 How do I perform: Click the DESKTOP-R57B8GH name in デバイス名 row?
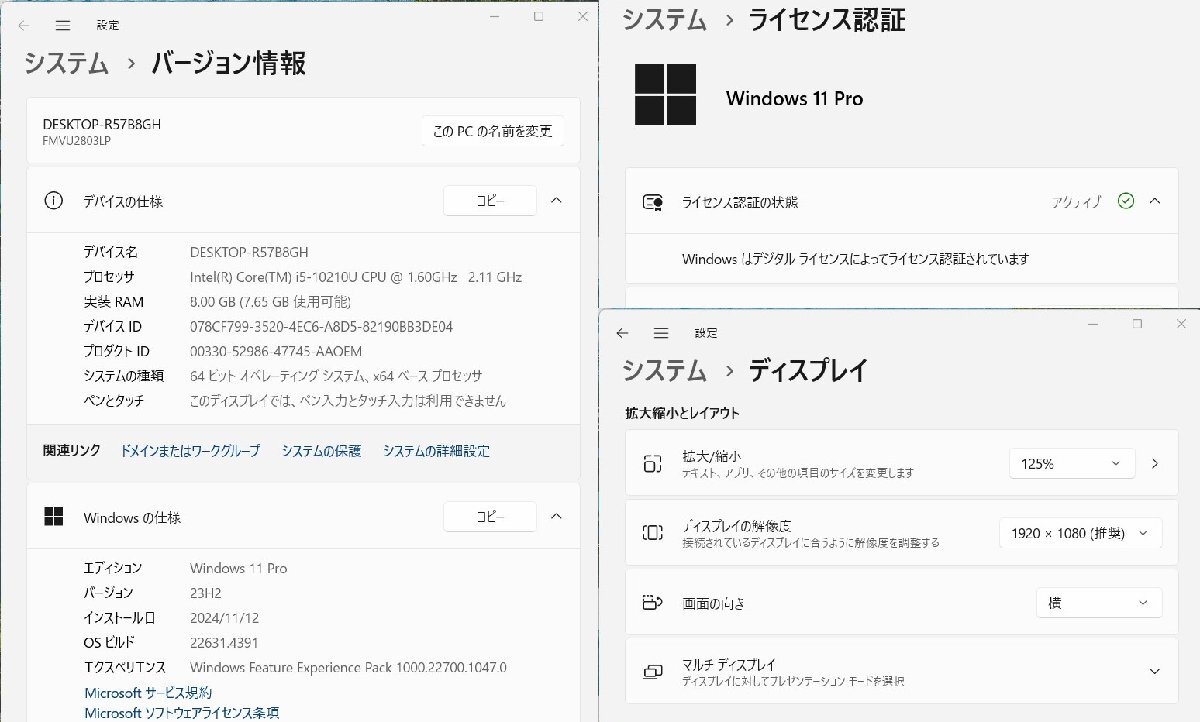(249, 252)
